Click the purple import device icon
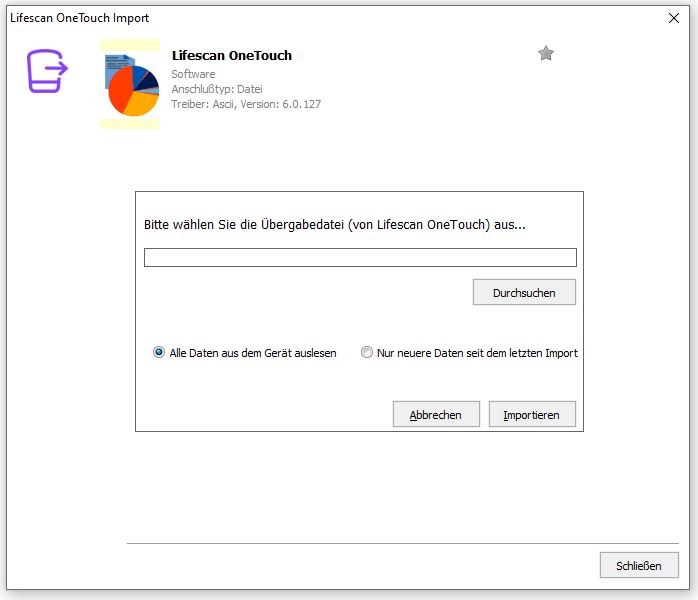The width and height of the screenshot is (698, 600). coord(47,71)
